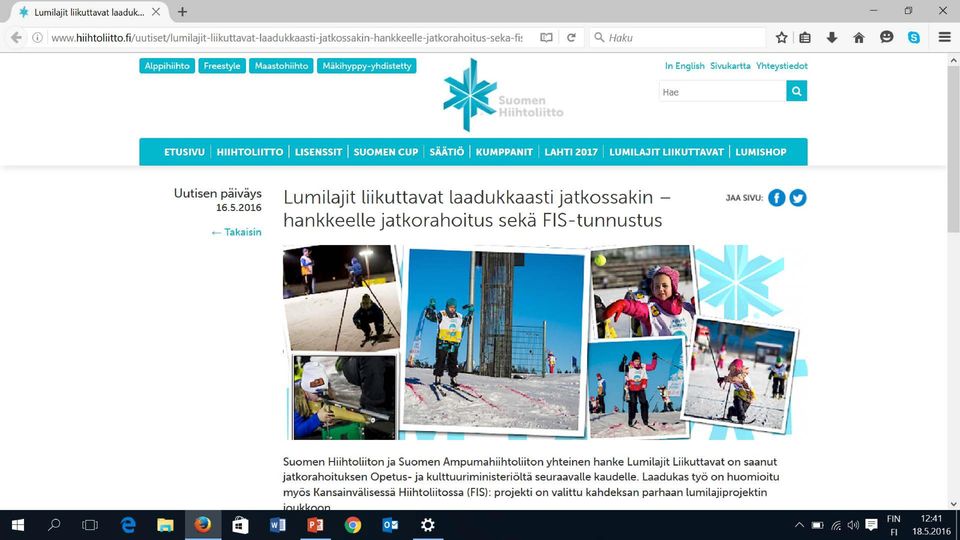Open the volume control in system tray
This screenshot has width=960, height=540.
[x=853, y=525]
